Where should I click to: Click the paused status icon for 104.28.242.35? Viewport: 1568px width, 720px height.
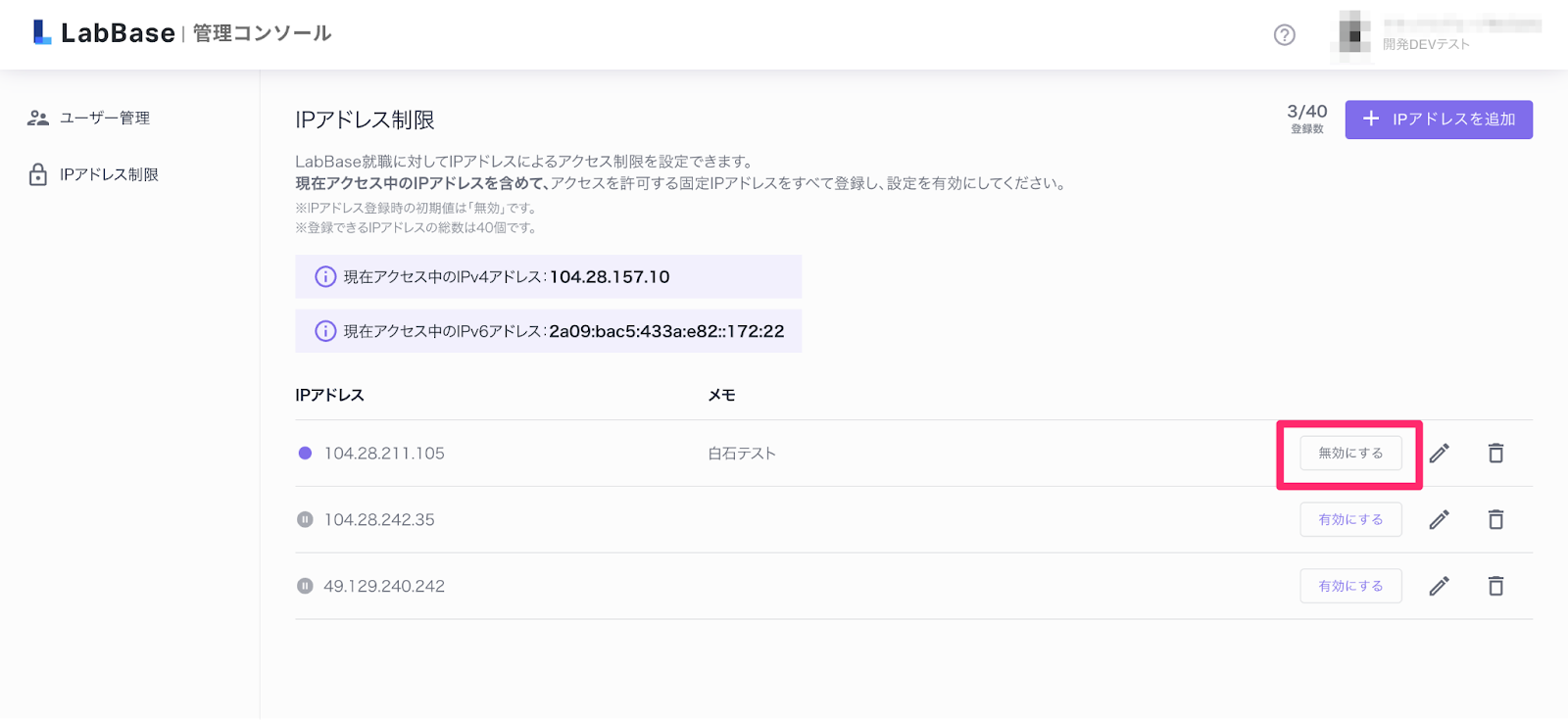click(x=305, y=520)
